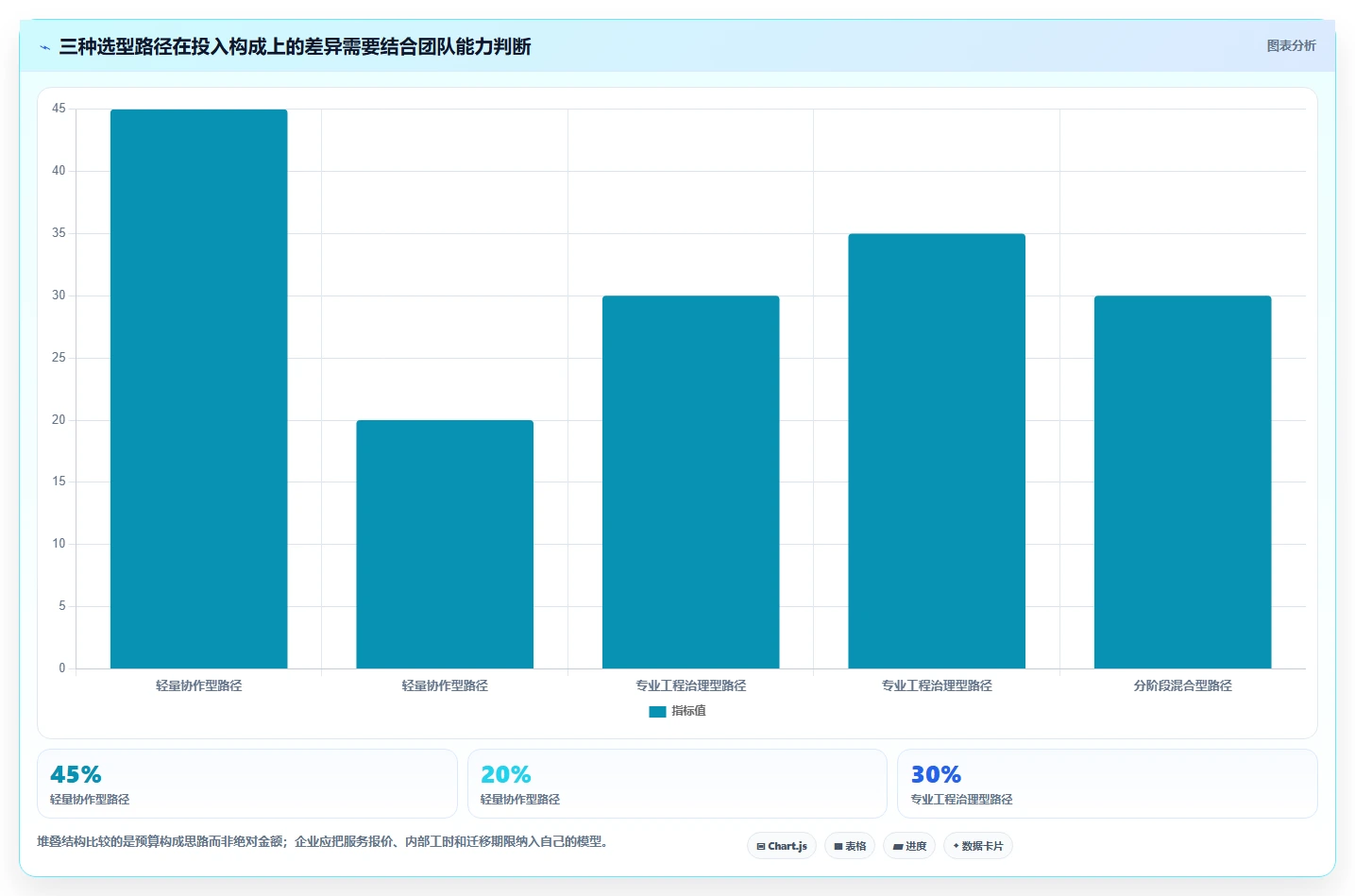Image resolution: width=1355 pixels, height=896 pixels.
Task: Click the 20% stat card value
Action: coord(506,774)
